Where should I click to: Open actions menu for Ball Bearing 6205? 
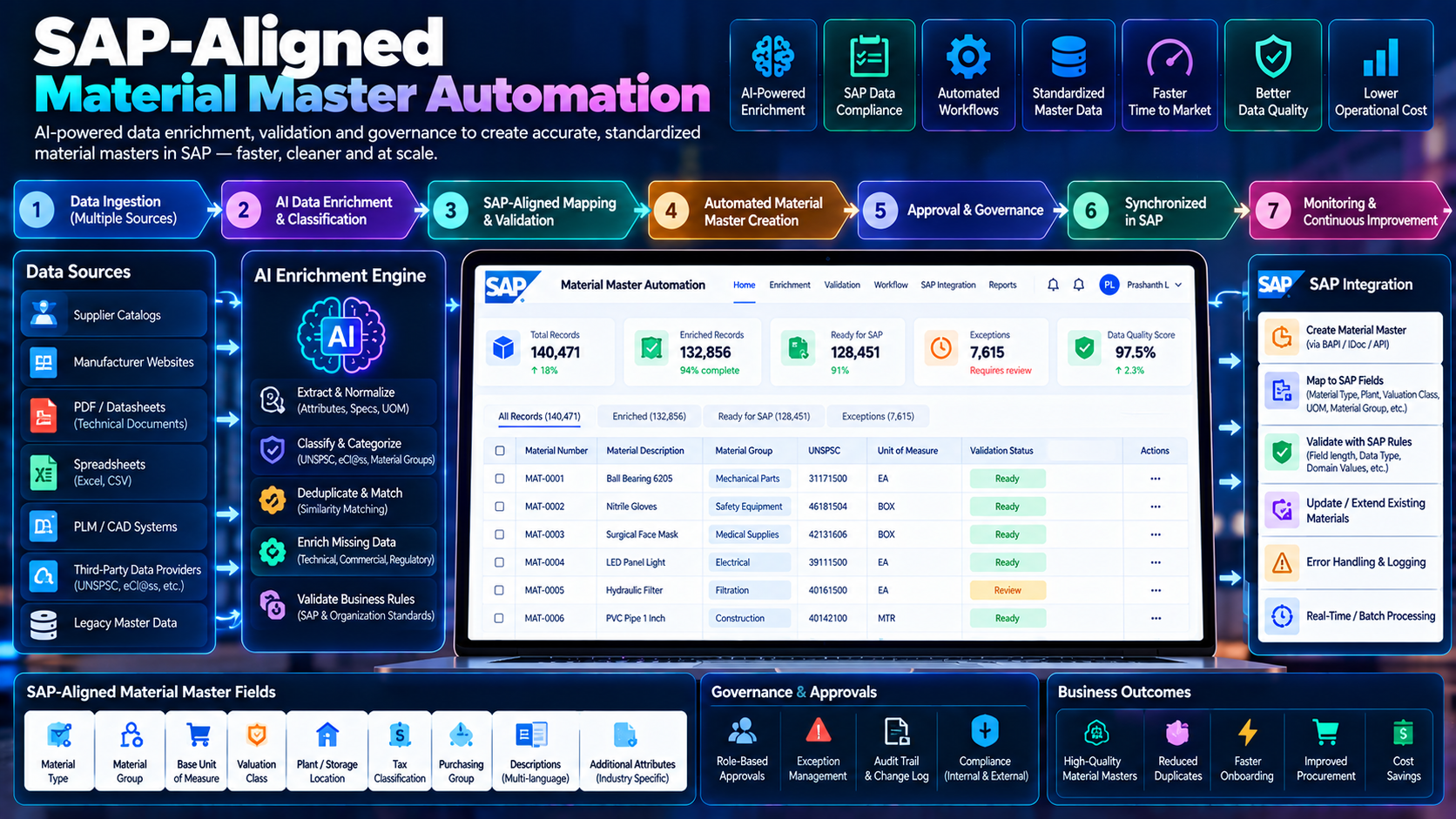pyautogui.click(x=1156, y=479)
